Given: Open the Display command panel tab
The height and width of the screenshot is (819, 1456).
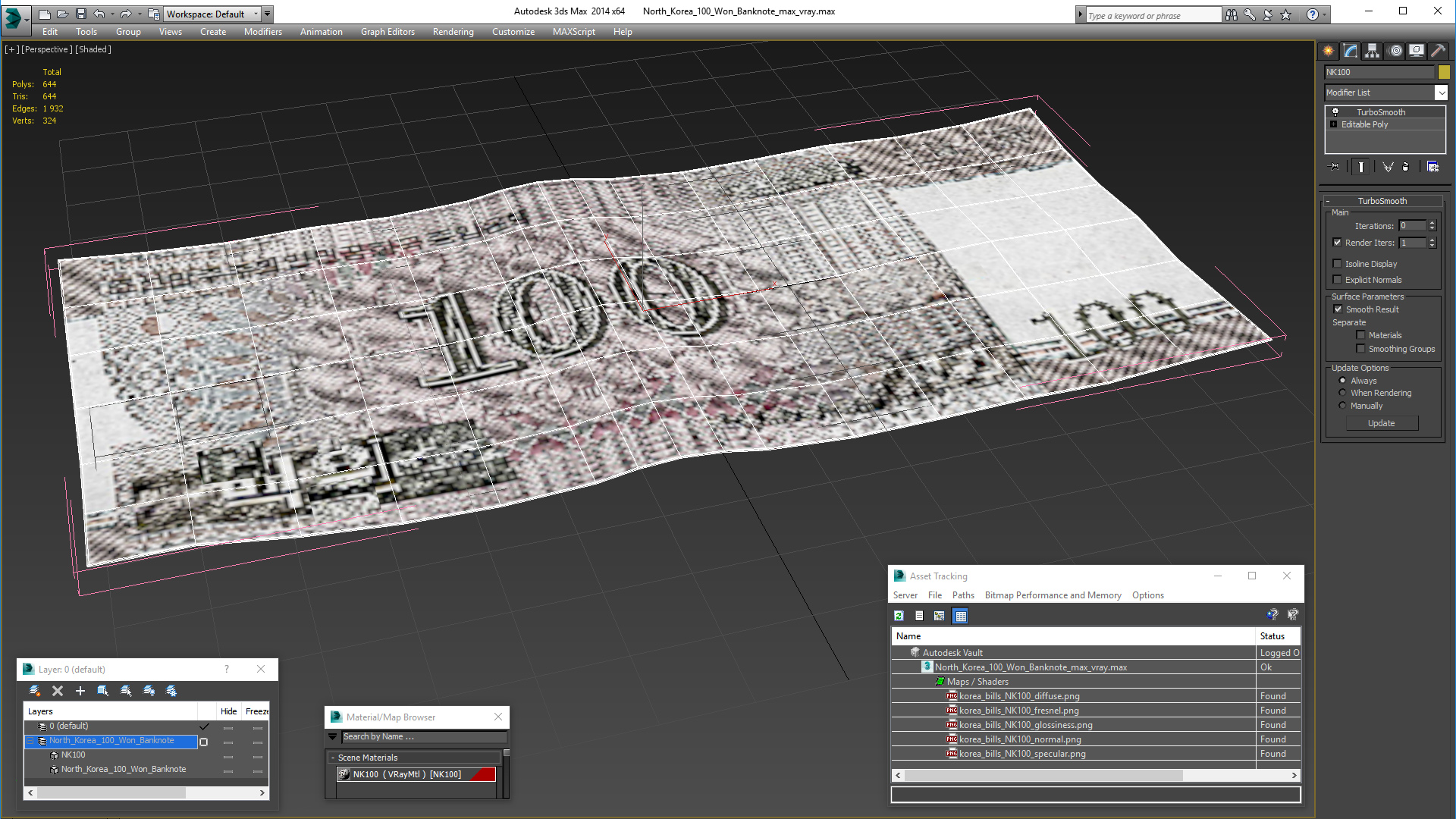Looking at the screenshot, I should tap(1417, 51).
